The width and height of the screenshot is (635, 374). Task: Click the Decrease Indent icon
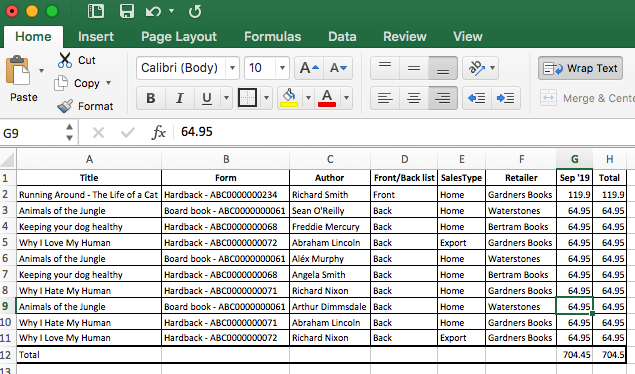pyautogui.click(x=476, y=98)
